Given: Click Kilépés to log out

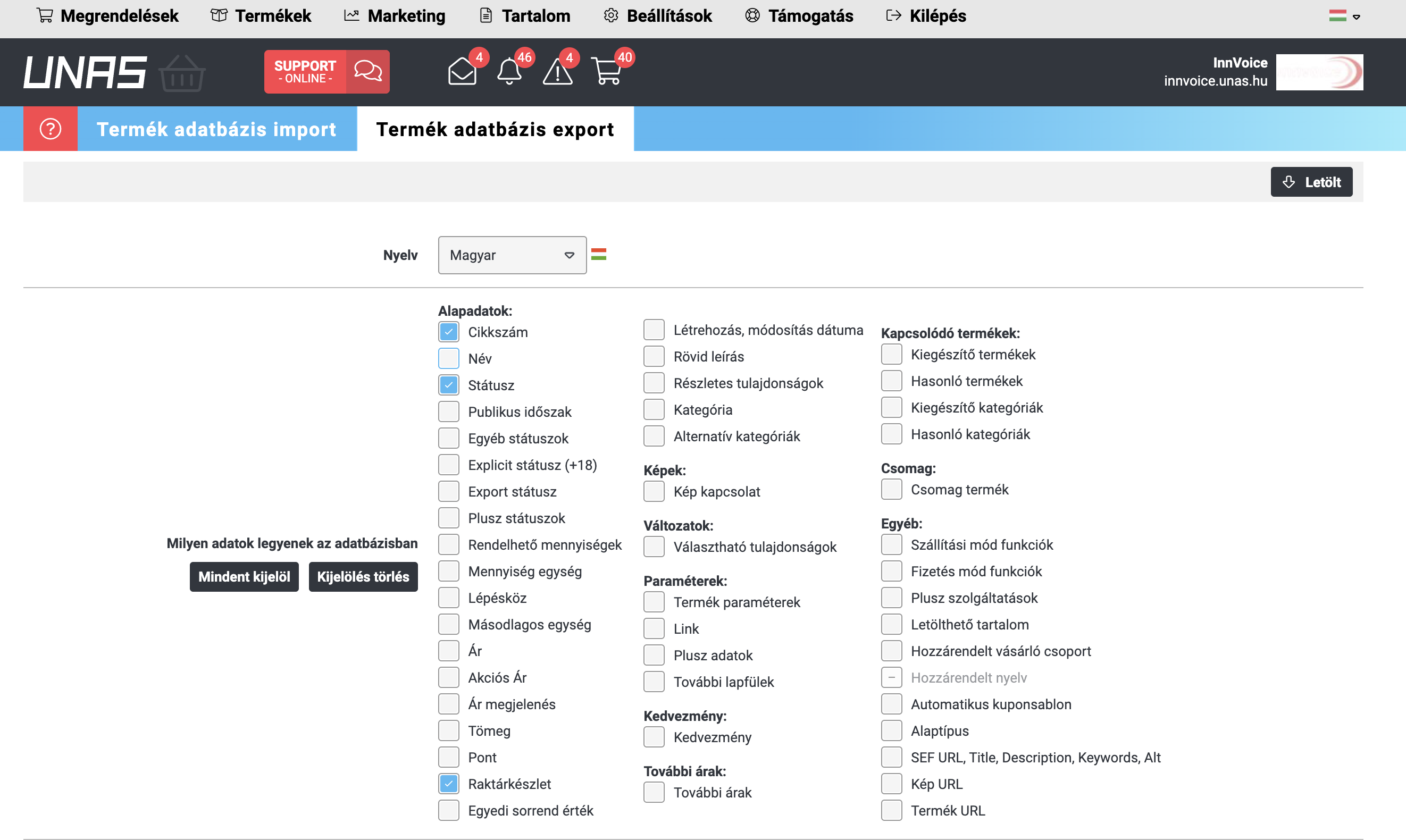Looking at the screenshot, I should click(926, 16).
